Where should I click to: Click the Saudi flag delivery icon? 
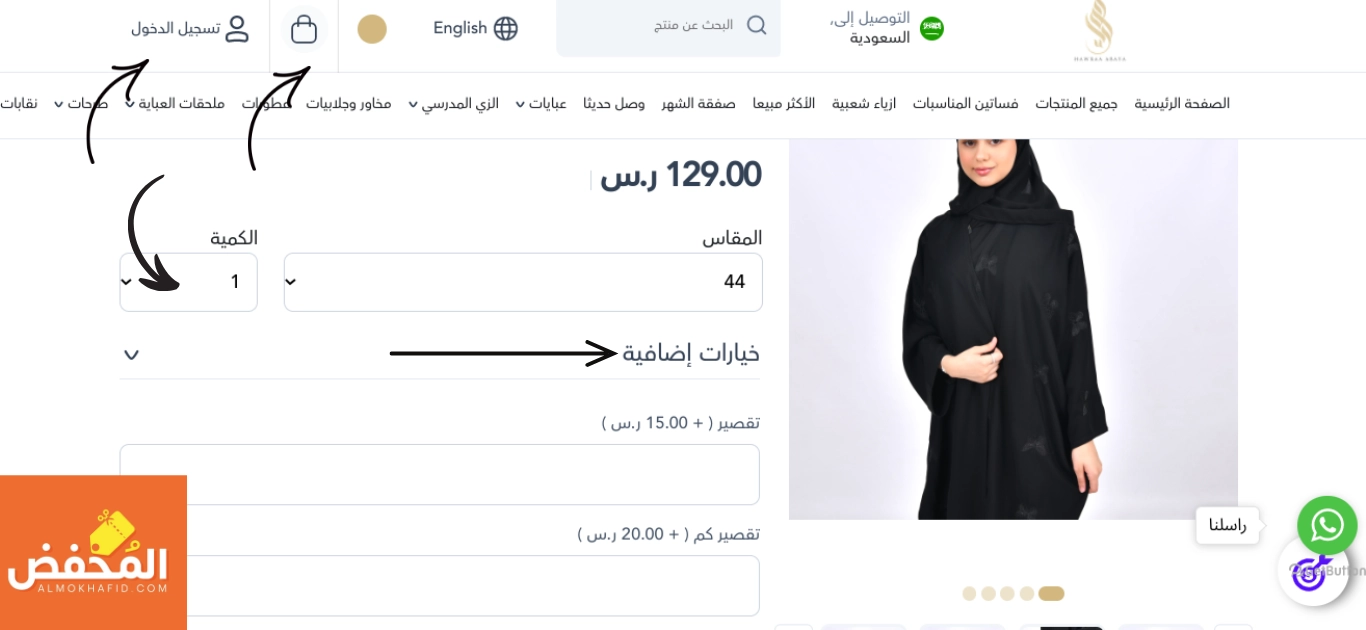(931, 28)
